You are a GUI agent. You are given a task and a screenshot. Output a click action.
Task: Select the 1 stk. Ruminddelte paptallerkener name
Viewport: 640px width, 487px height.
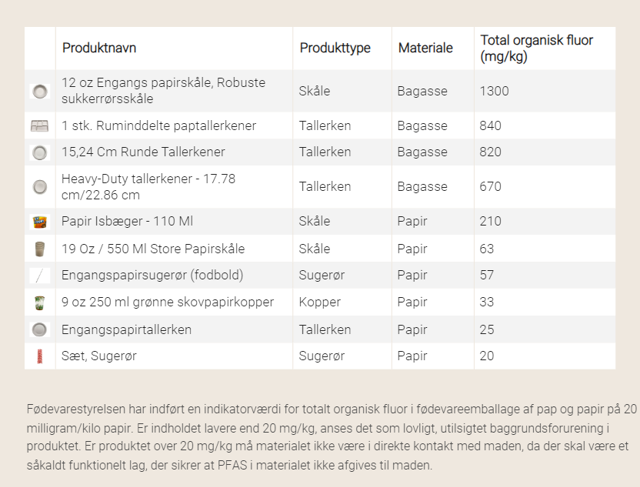159,126
